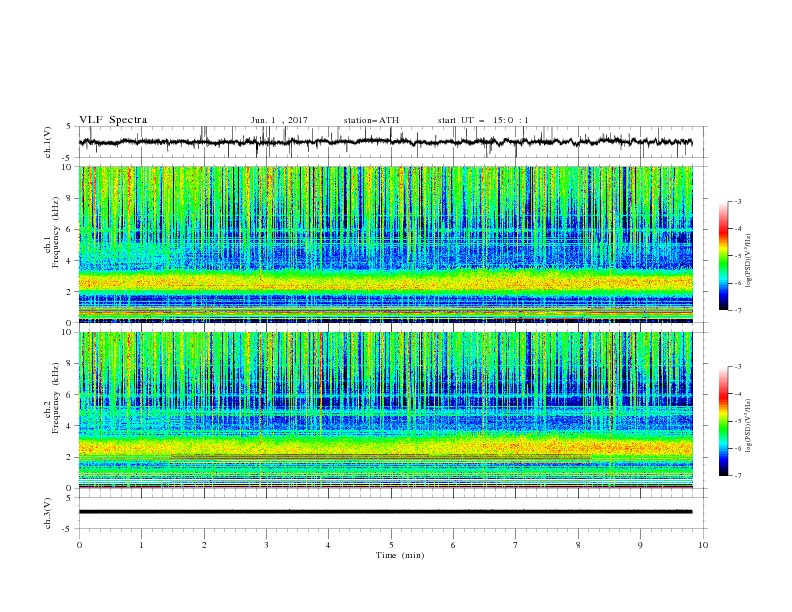Click the lower "log(PSD)(V²/Hz)" colorbar label
This screenshot has width=792, height=612.
tap(749, 425)
